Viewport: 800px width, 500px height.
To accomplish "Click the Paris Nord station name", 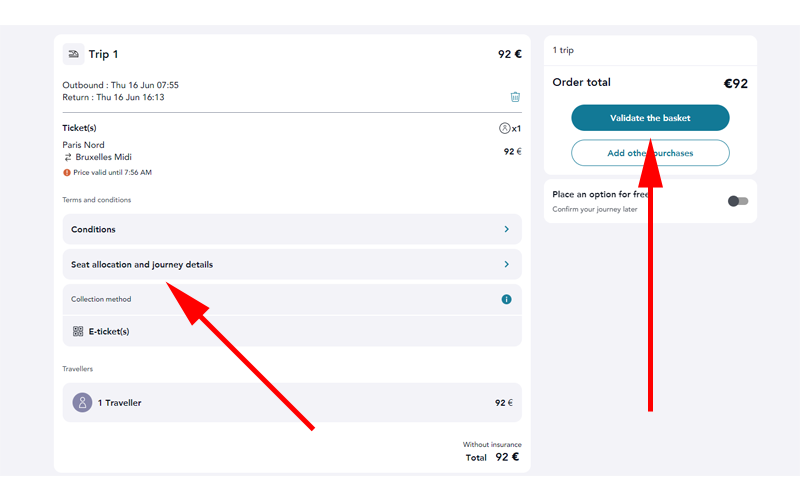I will pos(83,145).
